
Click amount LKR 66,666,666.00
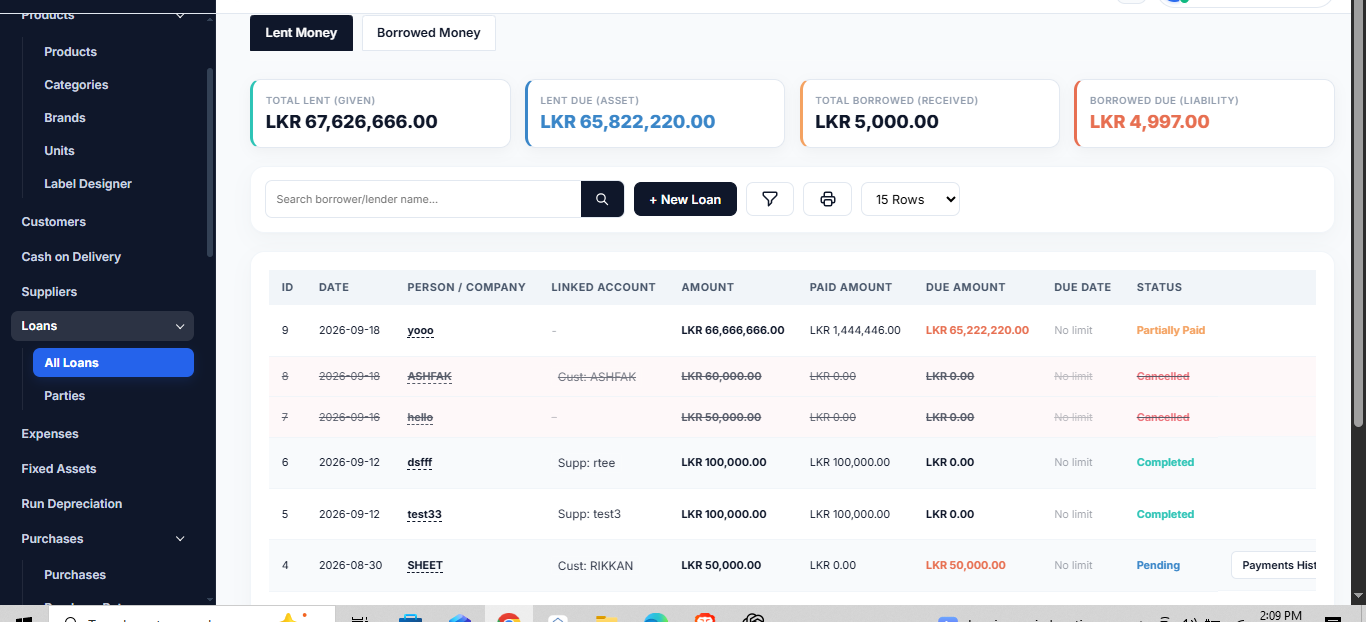733,330
